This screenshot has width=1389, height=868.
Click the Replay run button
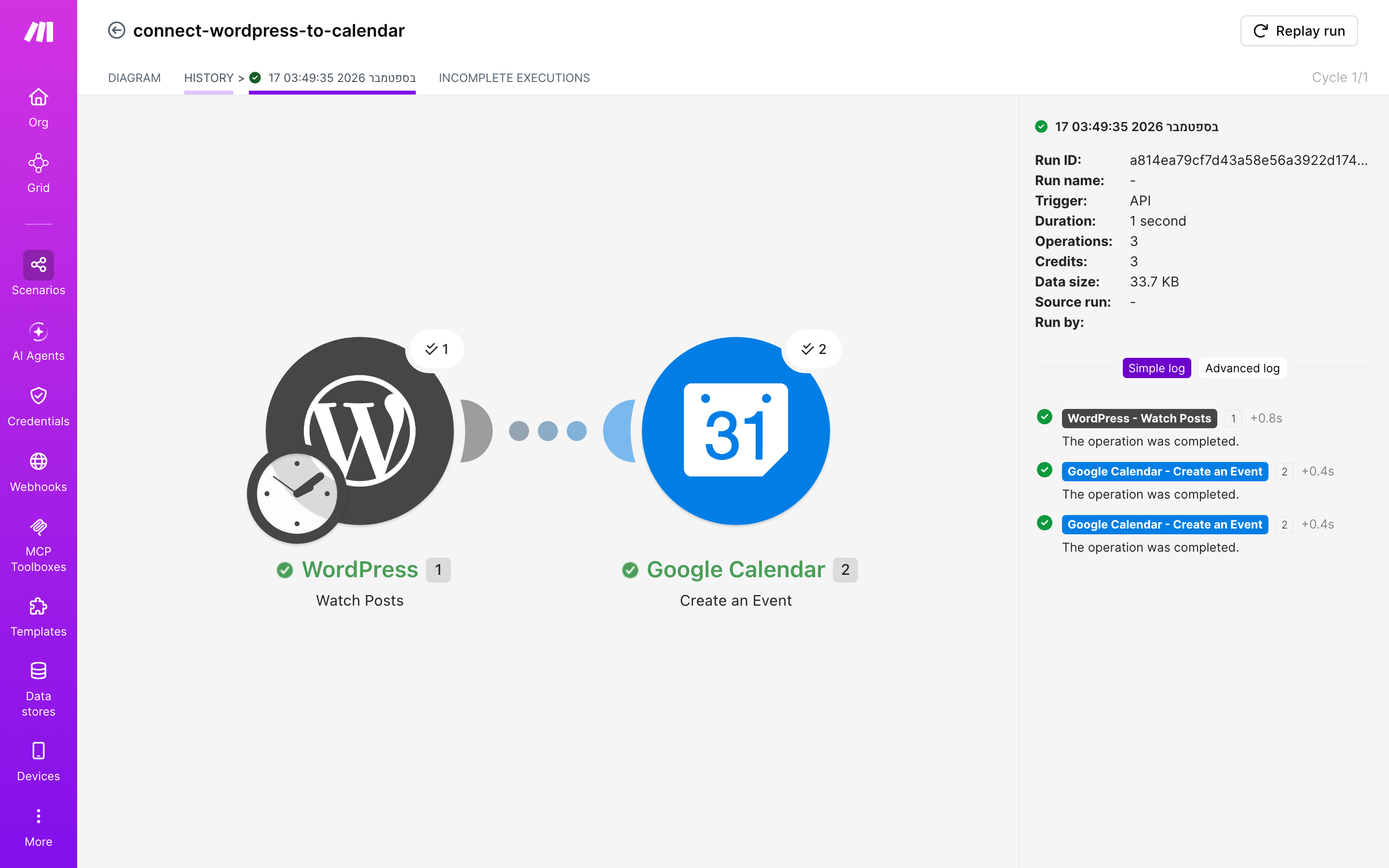pyautogui.click(x=1299, y=31)
